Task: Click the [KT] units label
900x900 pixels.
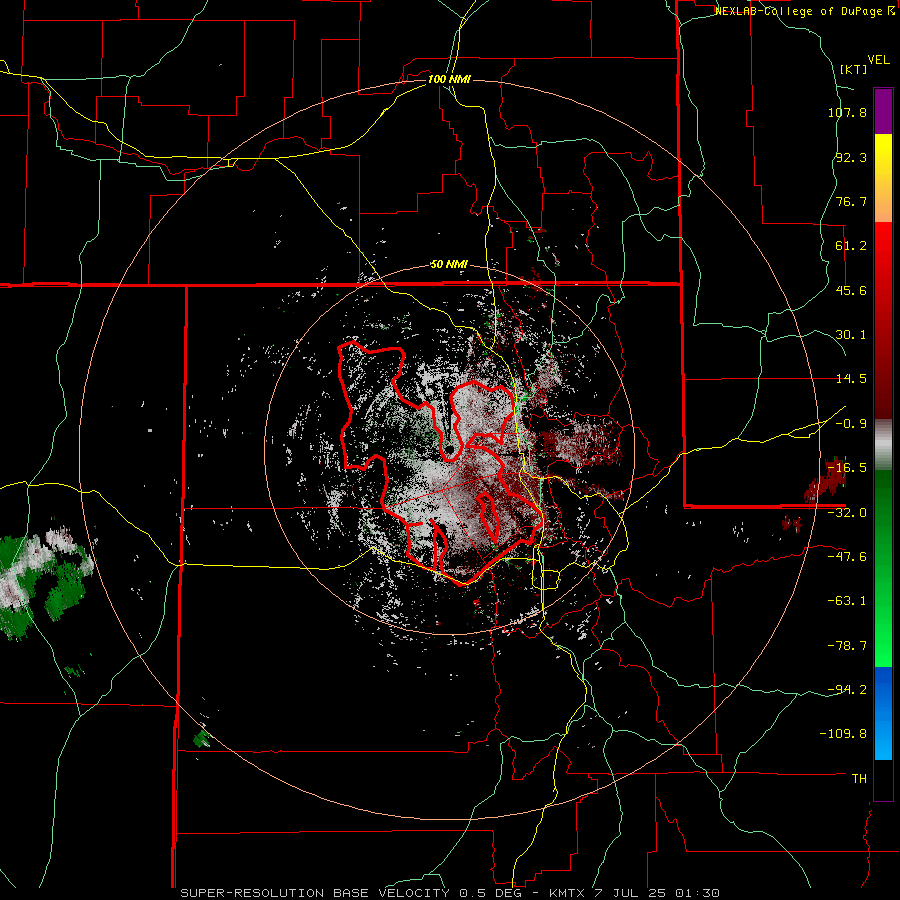Action: coord(854,69)
